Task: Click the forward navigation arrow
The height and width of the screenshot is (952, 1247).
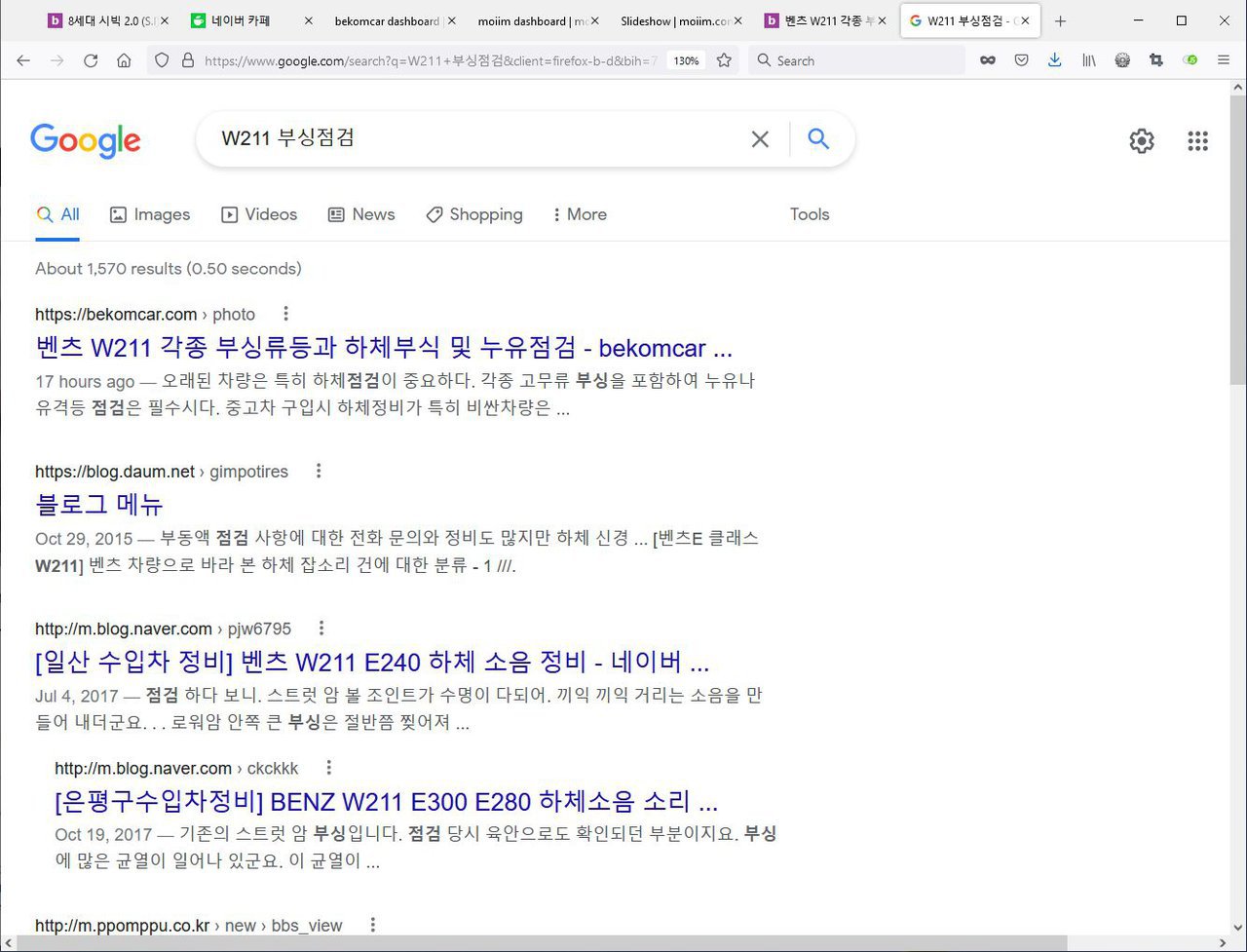Action: [57, 60]
